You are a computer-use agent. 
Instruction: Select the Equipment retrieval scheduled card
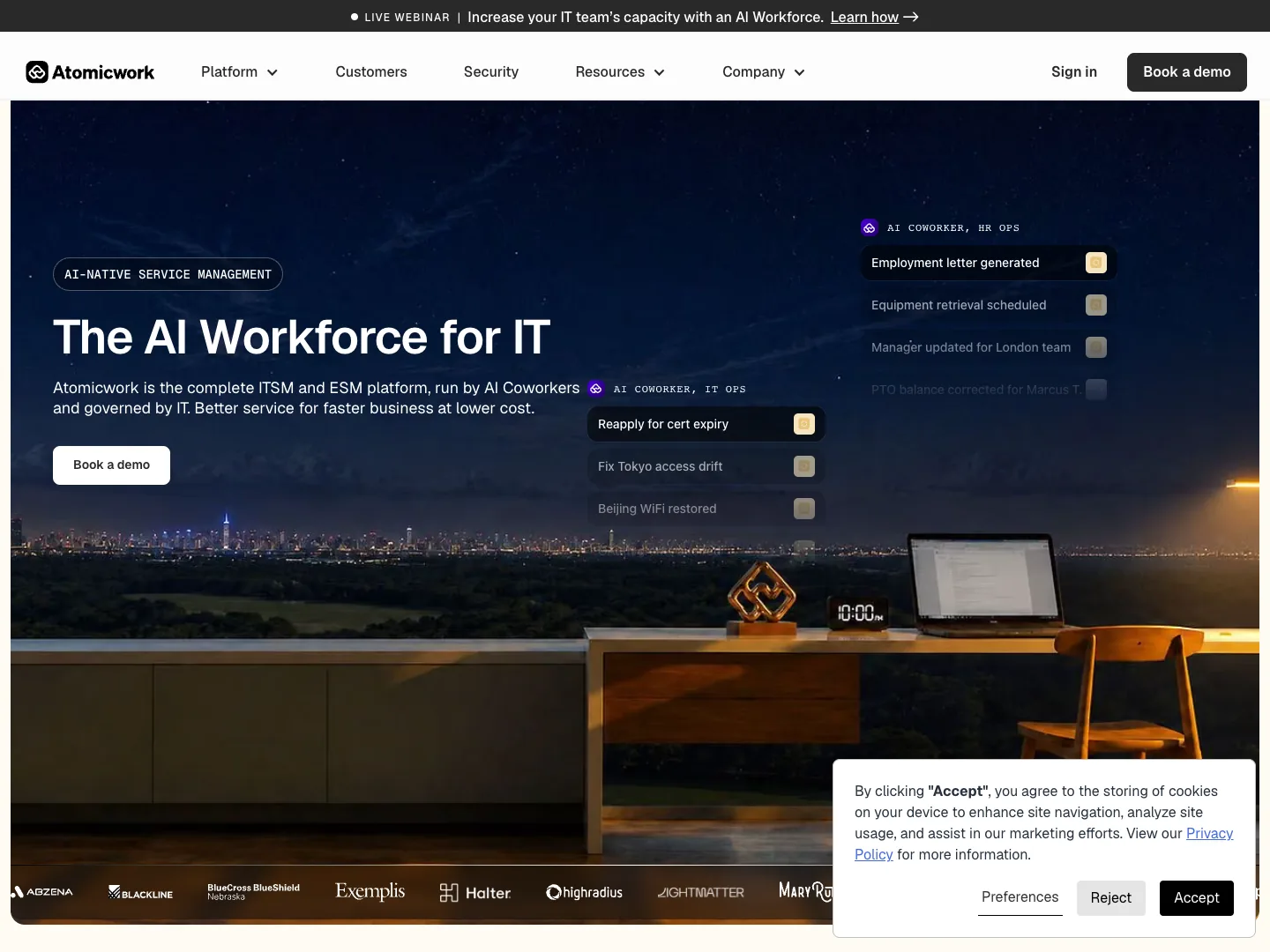point(989,305)
